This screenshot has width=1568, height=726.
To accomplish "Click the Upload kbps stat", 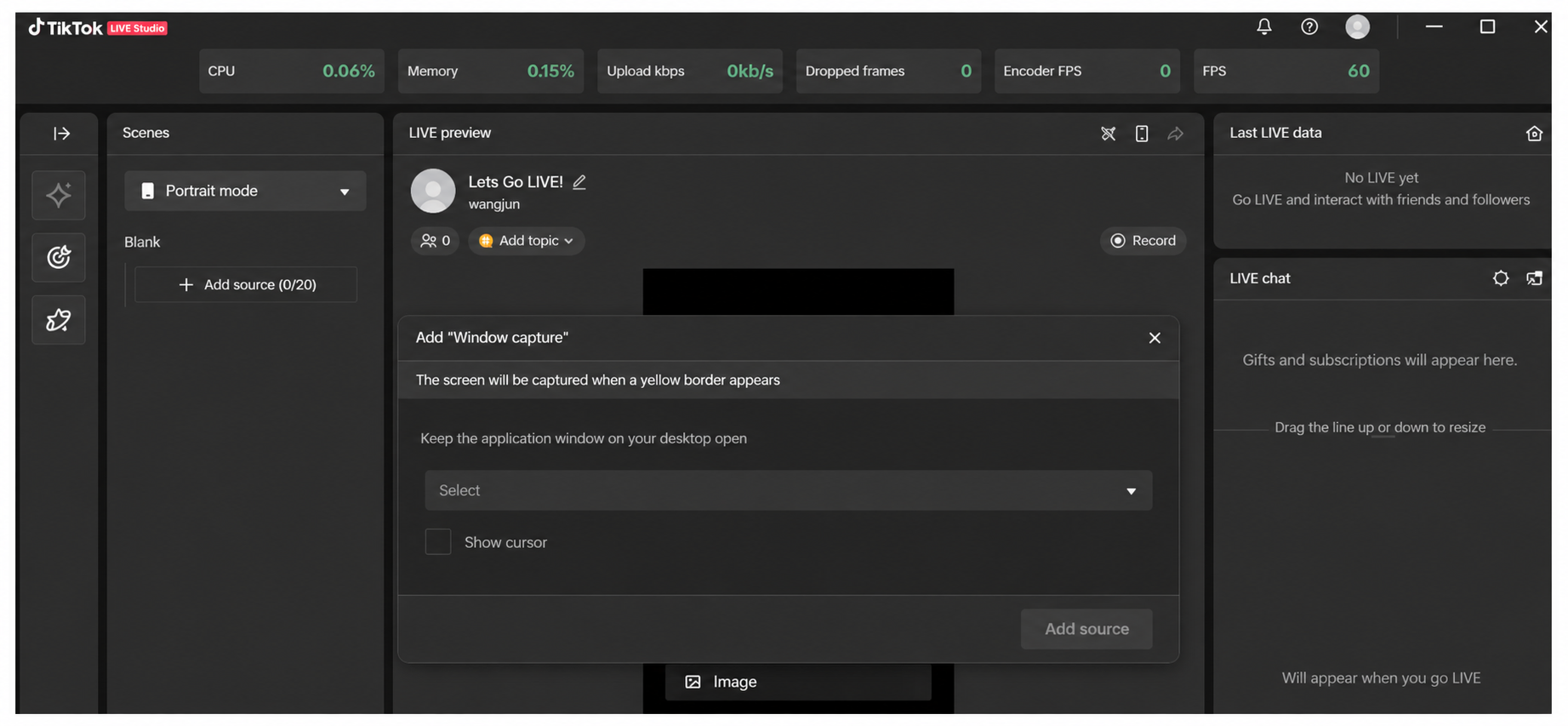I will coord(690,71).
